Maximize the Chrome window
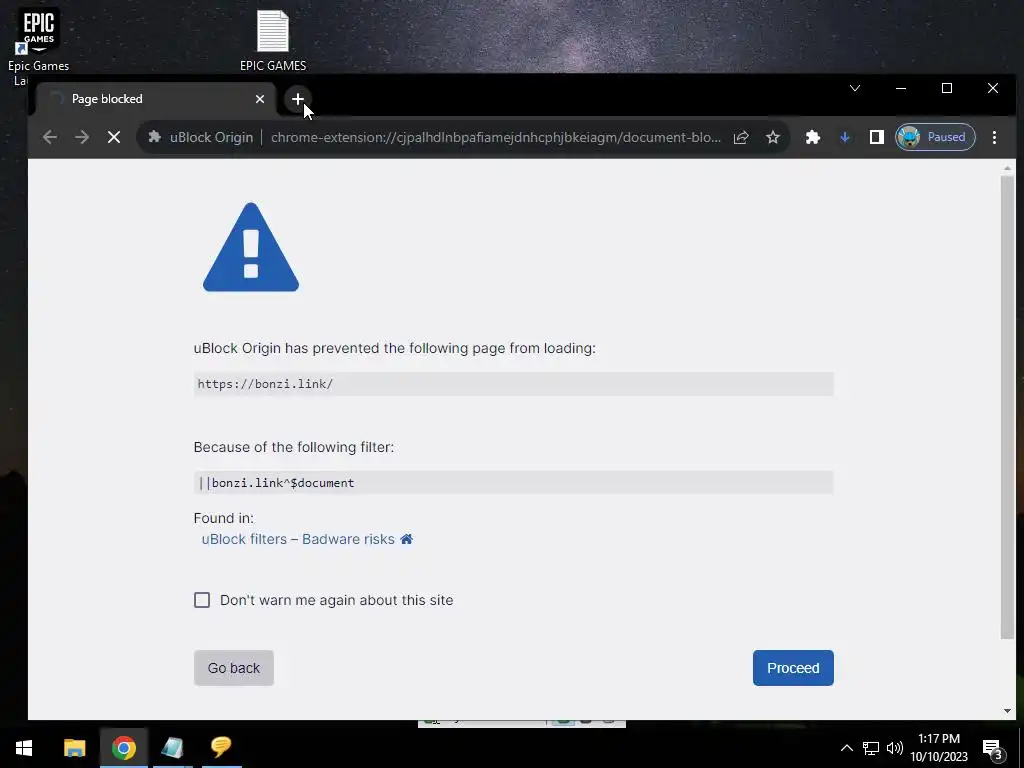 tap(947, 88)
